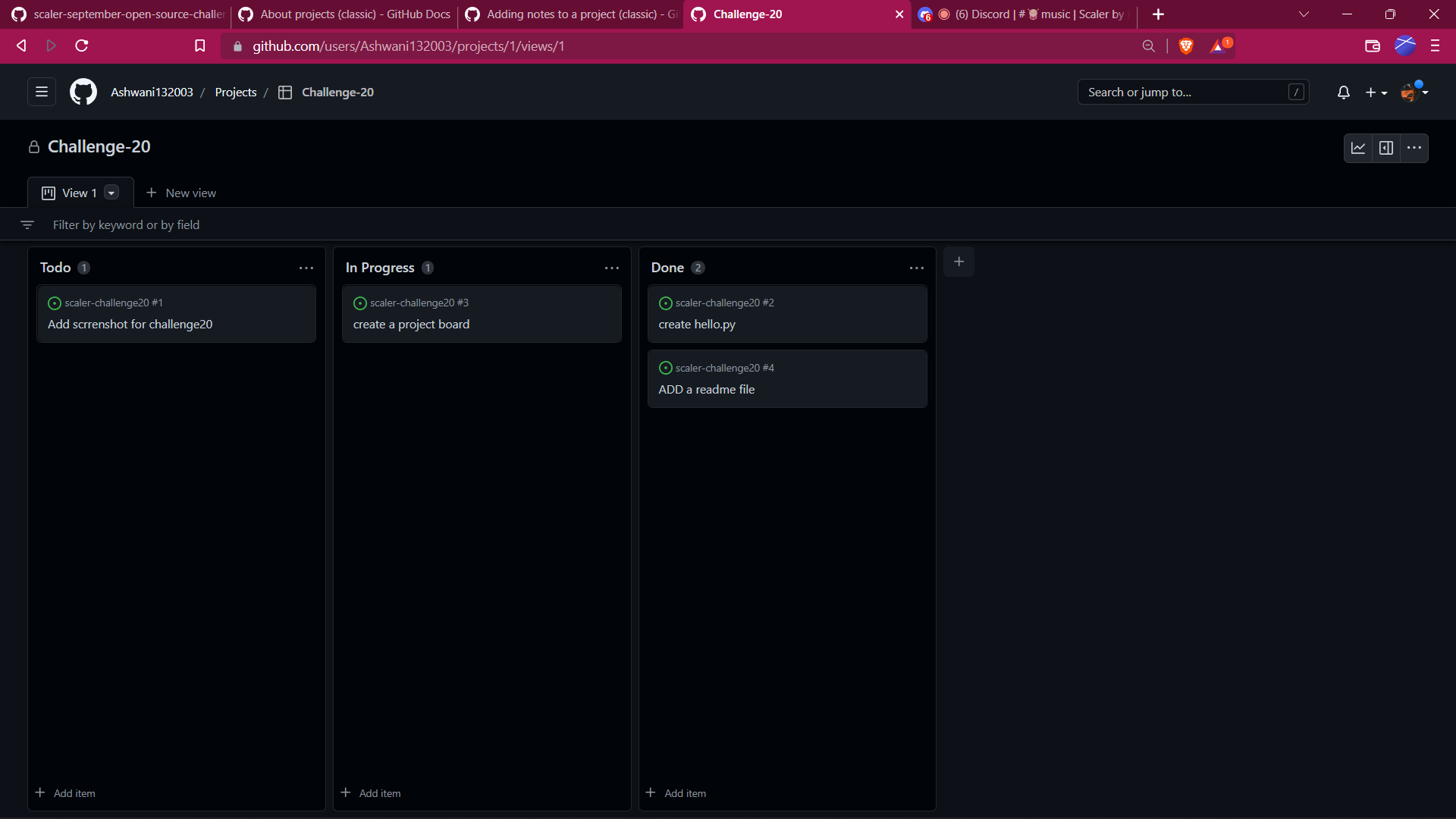Click the Filter by keyword field
This screenshot has width=1456, height=819.
click(126, 225)
